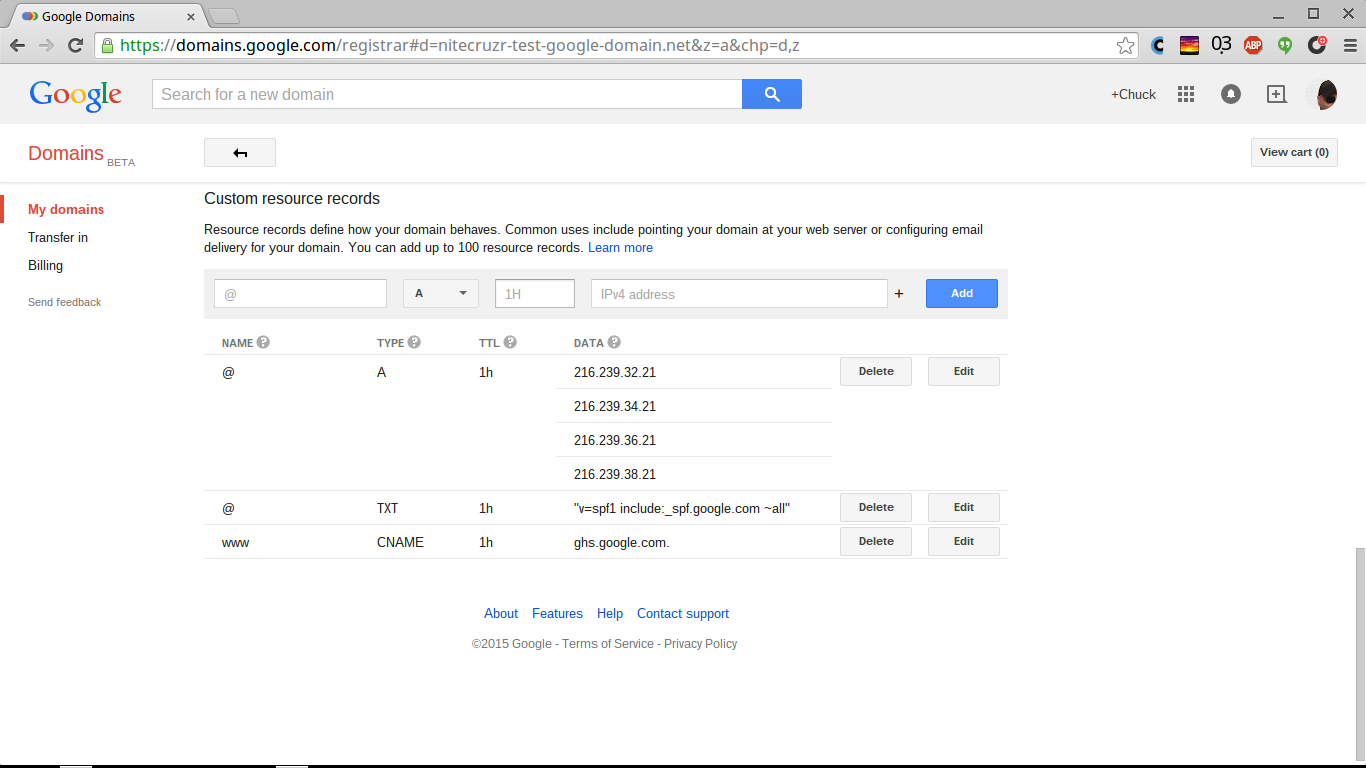
Task: Open Terms of Service link
Action: point(608,644)
